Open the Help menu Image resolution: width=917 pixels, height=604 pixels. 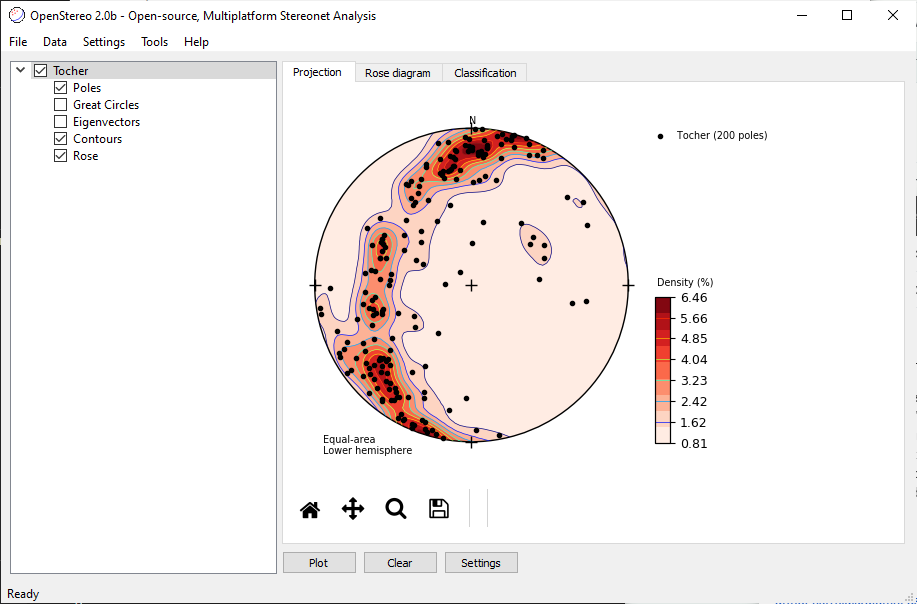coord(196,42)
